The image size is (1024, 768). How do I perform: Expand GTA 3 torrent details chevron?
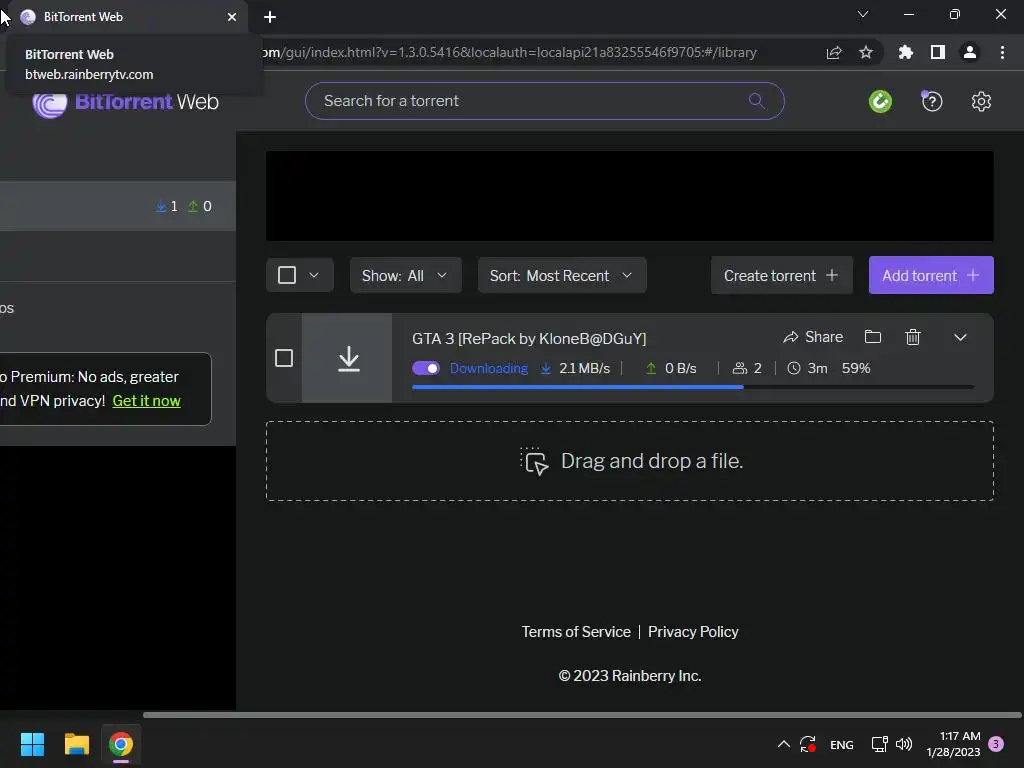click(960, 338)
